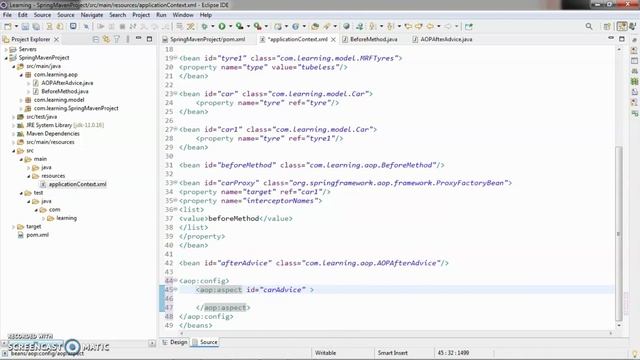Click the 'Writable' status bar entry
The width and height of the screenshot is (640, 360).
click(325, 353)
